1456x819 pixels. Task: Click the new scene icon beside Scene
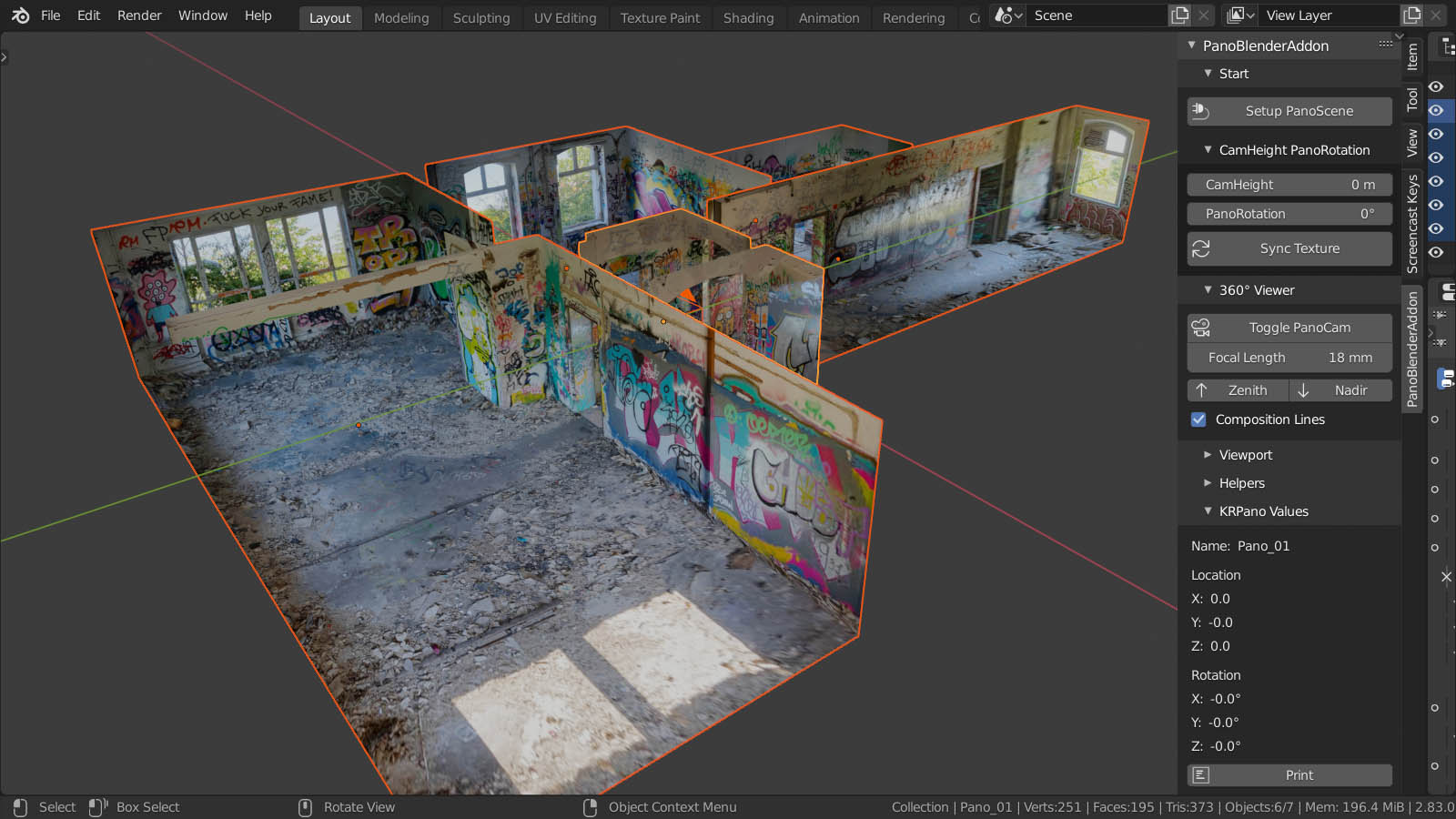(x=1180, y=15)
